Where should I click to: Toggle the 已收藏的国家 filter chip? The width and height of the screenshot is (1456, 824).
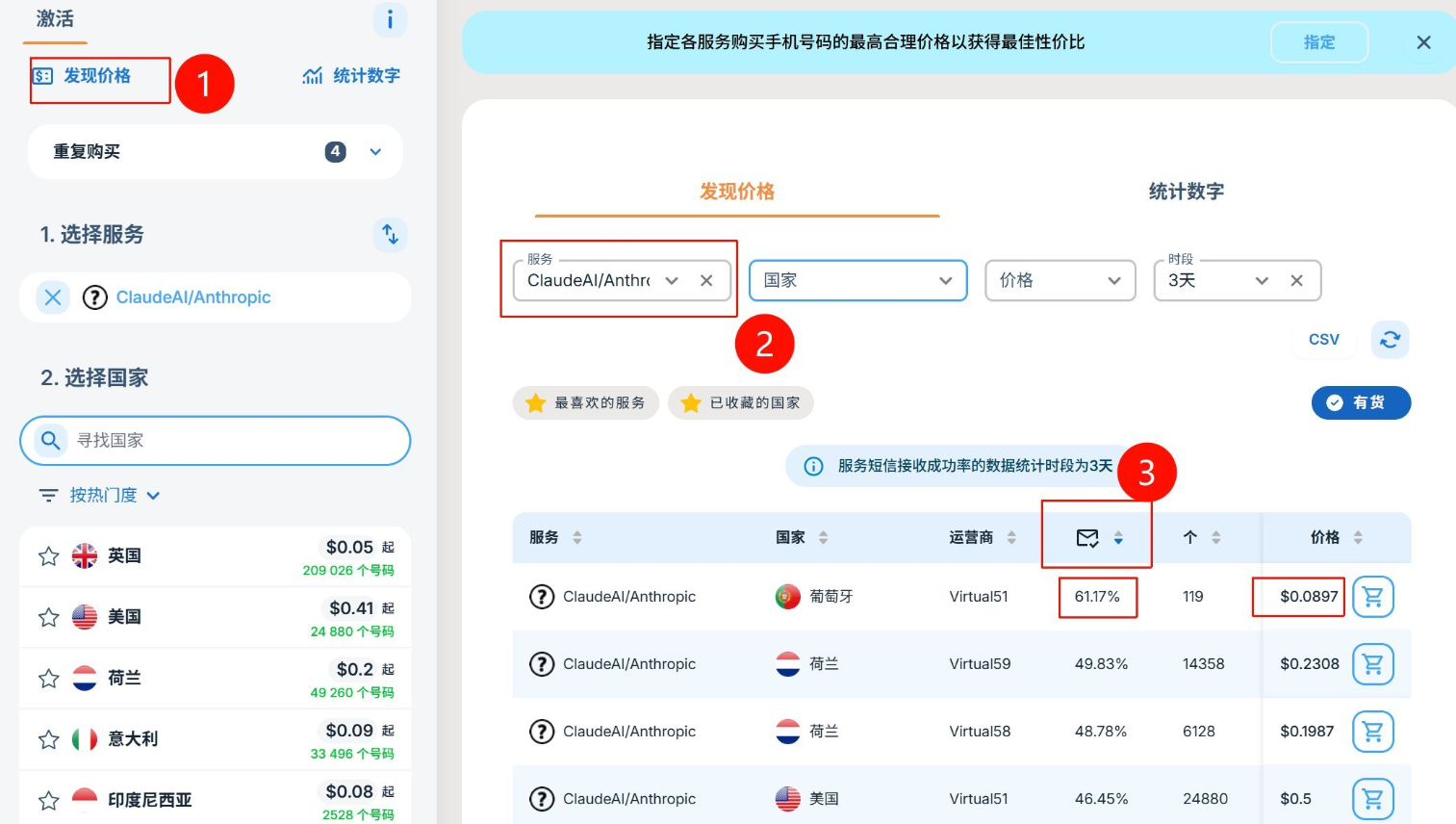click(x=741, y=402)
